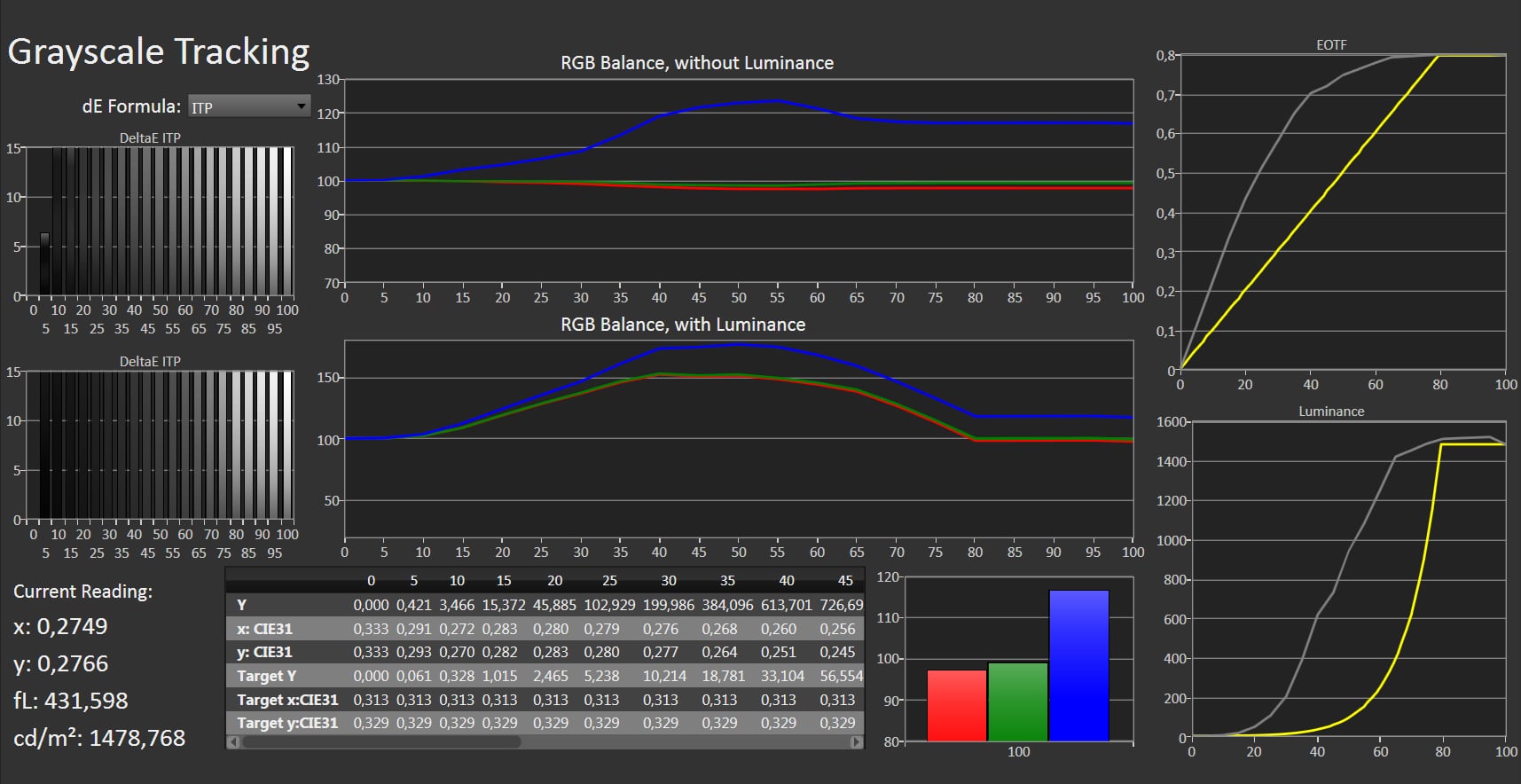Click the Y value 199,986 cell
This screenshot has width=1521, height=784.
(669, 605)
